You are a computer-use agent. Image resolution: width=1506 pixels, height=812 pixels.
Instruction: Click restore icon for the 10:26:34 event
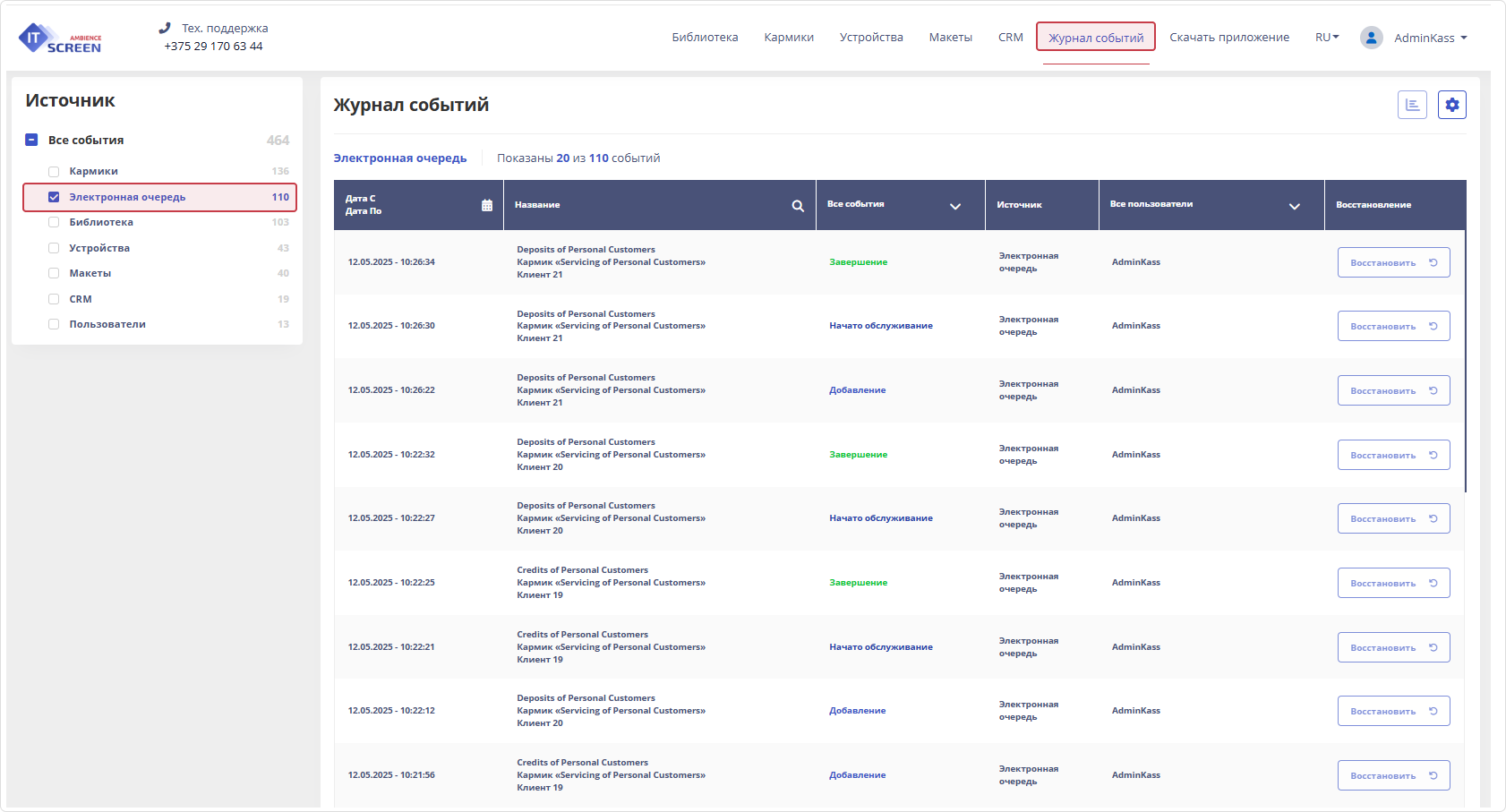1433,262
